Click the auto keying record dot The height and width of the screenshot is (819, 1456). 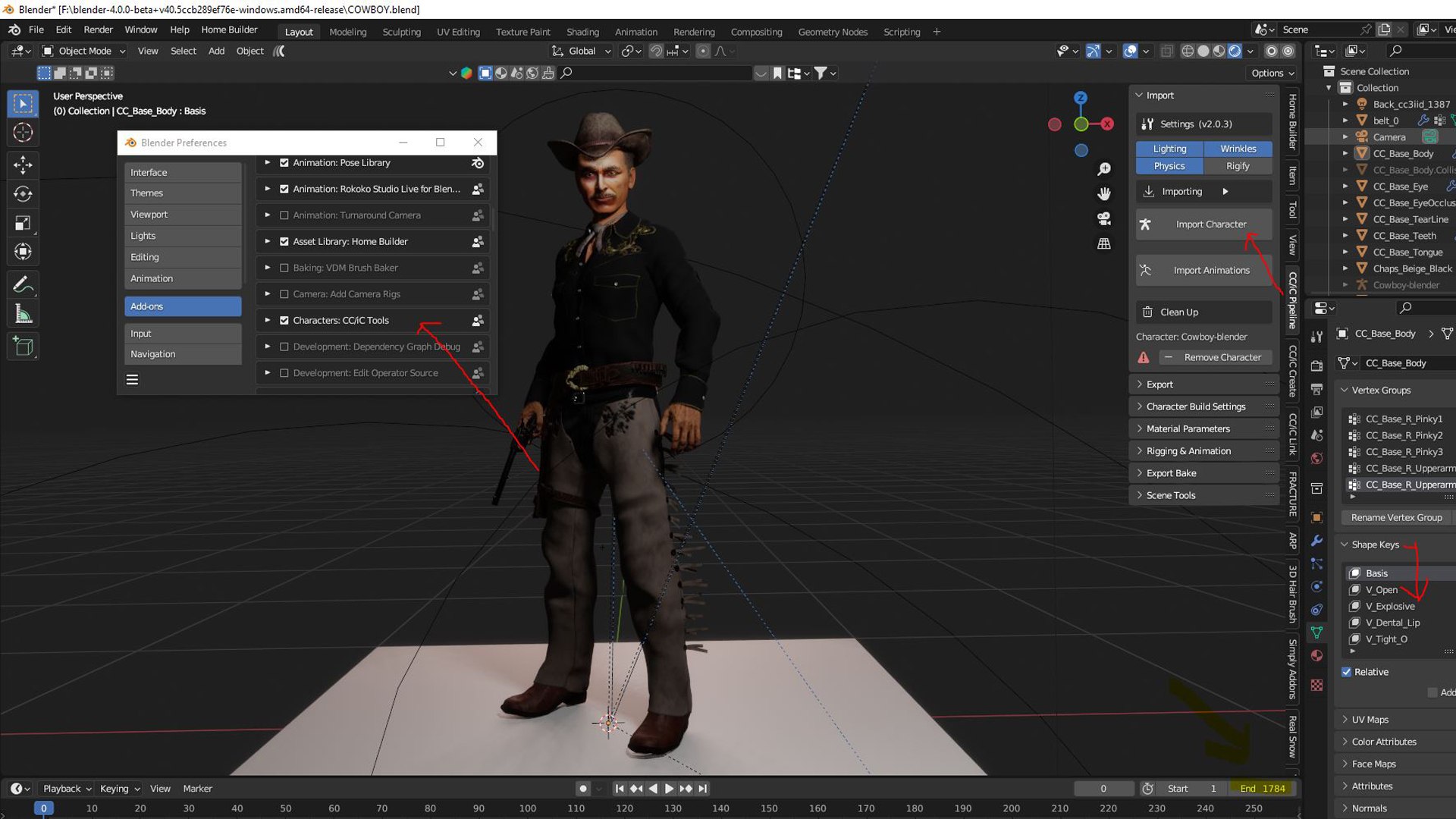[582, 789]
